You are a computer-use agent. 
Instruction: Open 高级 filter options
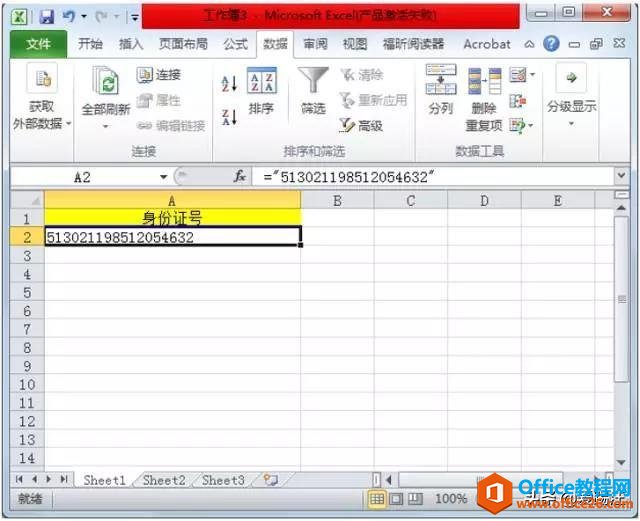coord(361,125)
